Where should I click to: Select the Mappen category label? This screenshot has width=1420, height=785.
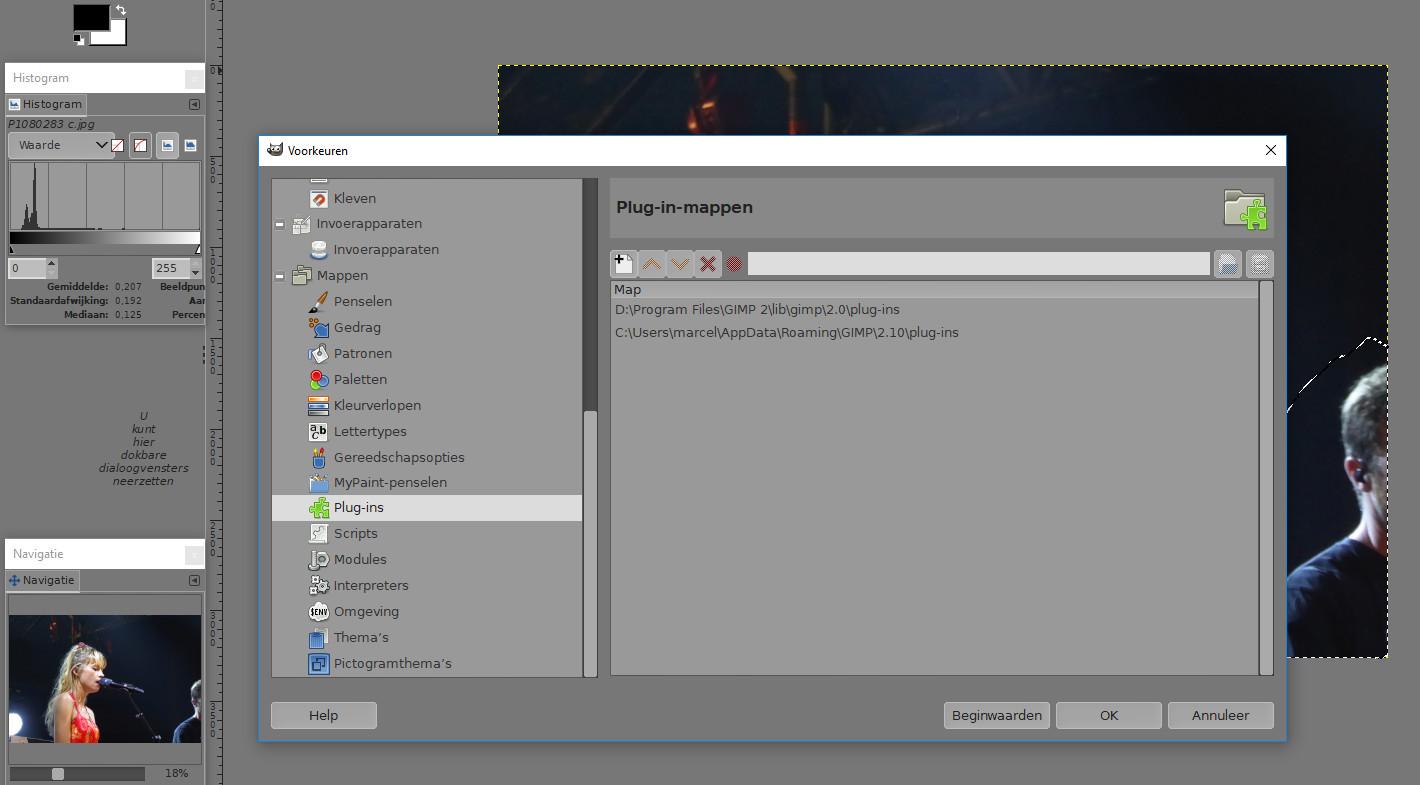pyautogui.click(x=342, y=276)
